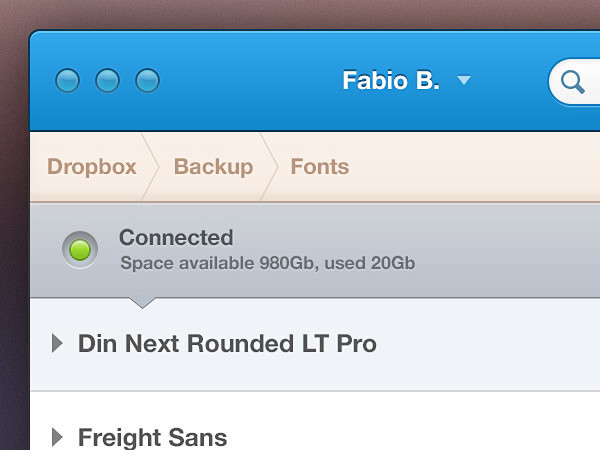Go to Dropbox in the breadcrumb
This screenshot has width=600, height=450.
click(91, 167)
